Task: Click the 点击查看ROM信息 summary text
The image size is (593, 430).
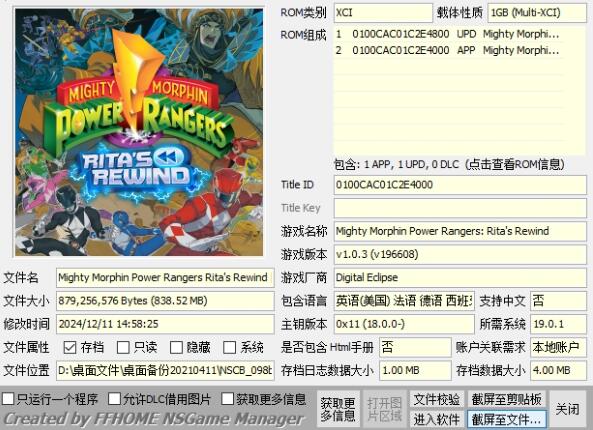Action: 449,165
